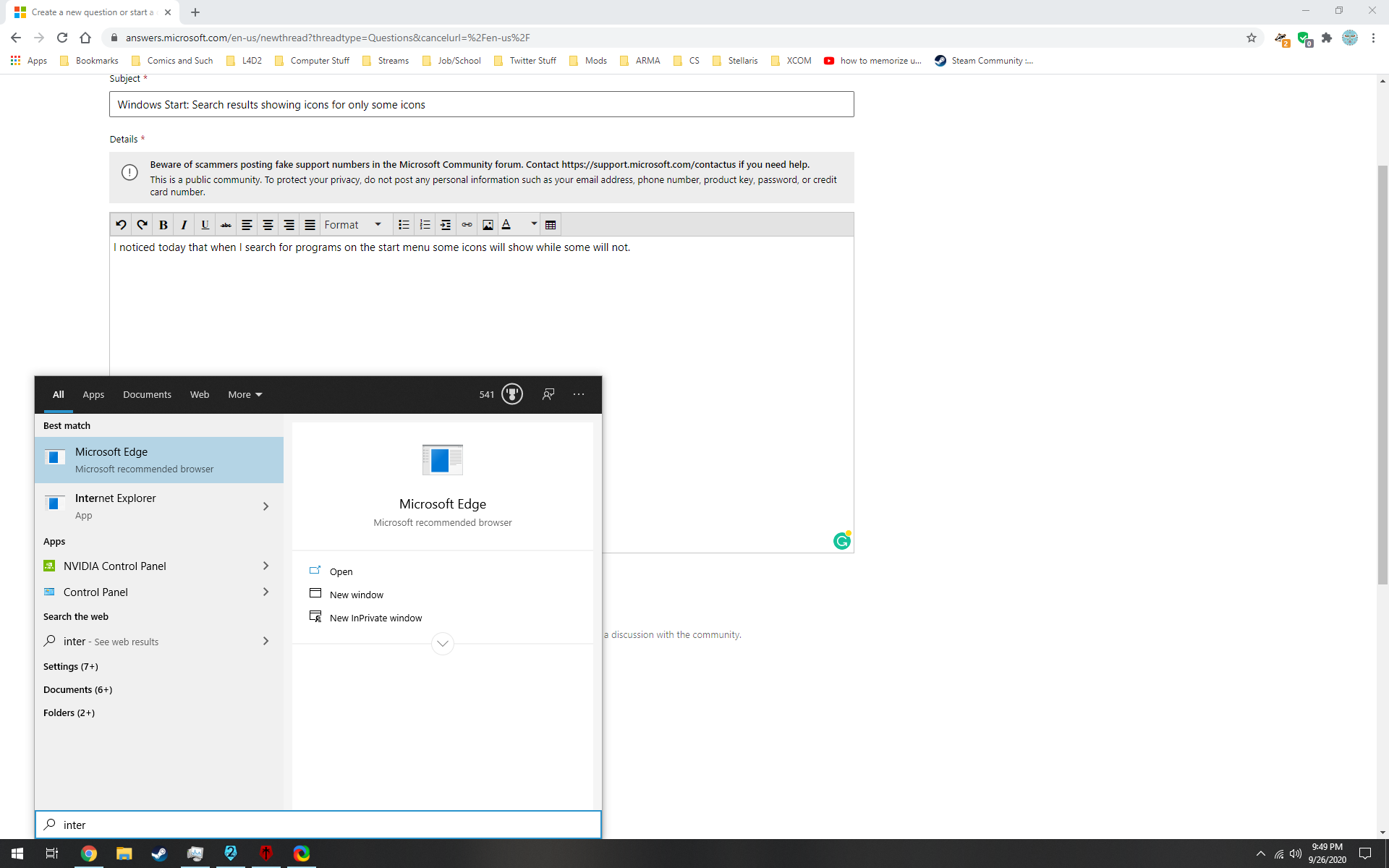Align text left in editor
This screenshot has width=1389, height=868.
247,225
